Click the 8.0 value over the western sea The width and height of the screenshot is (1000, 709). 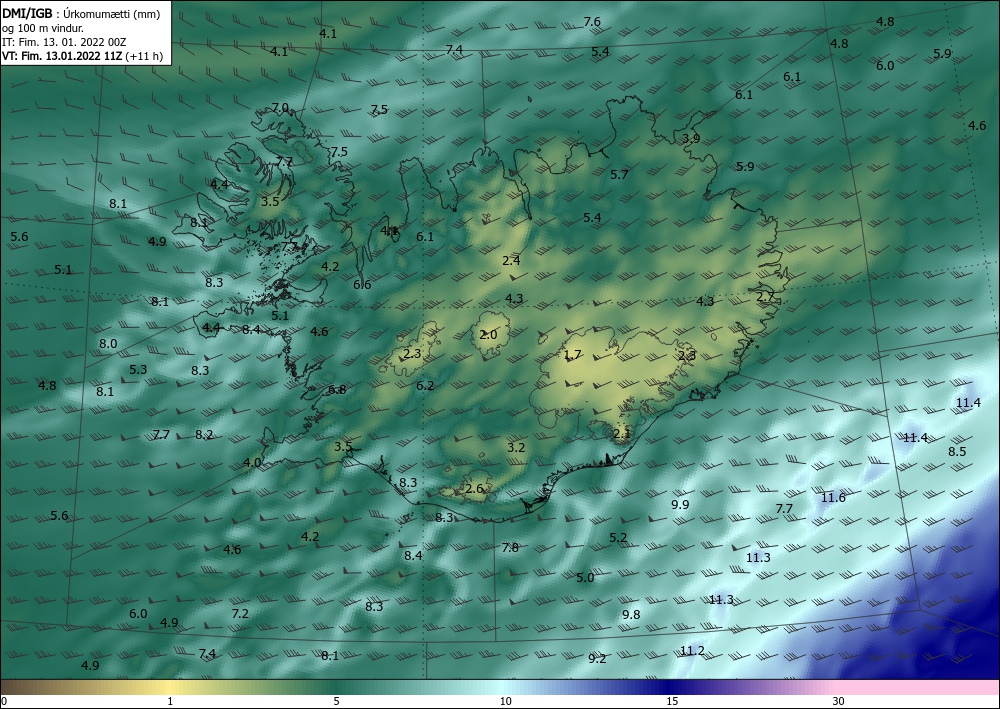[x=108, y=344]
